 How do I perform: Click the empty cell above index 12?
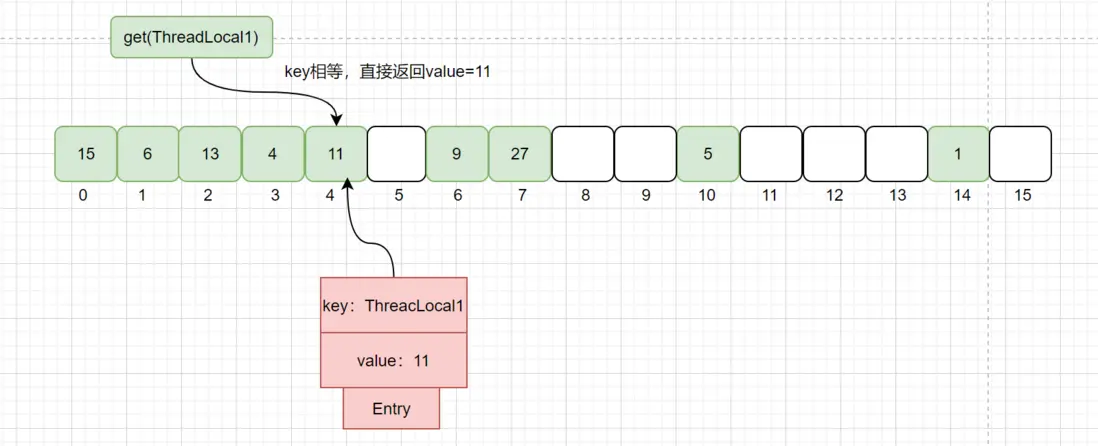(x=833, y=154)
